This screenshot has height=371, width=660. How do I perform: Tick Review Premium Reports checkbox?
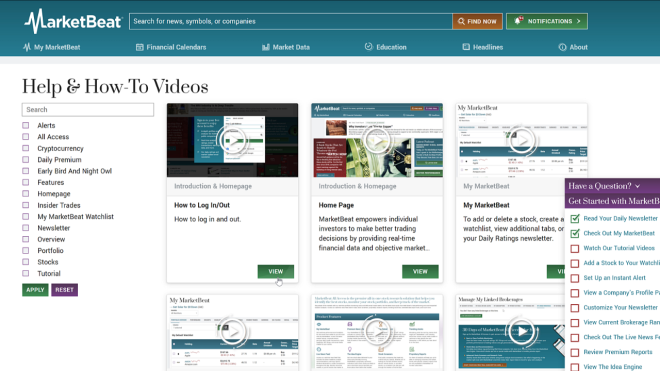pos(575,352)
